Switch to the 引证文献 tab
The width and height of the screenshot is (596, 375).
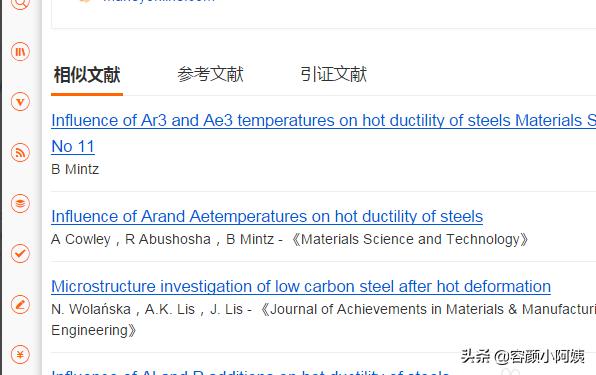tap(333, 74)
